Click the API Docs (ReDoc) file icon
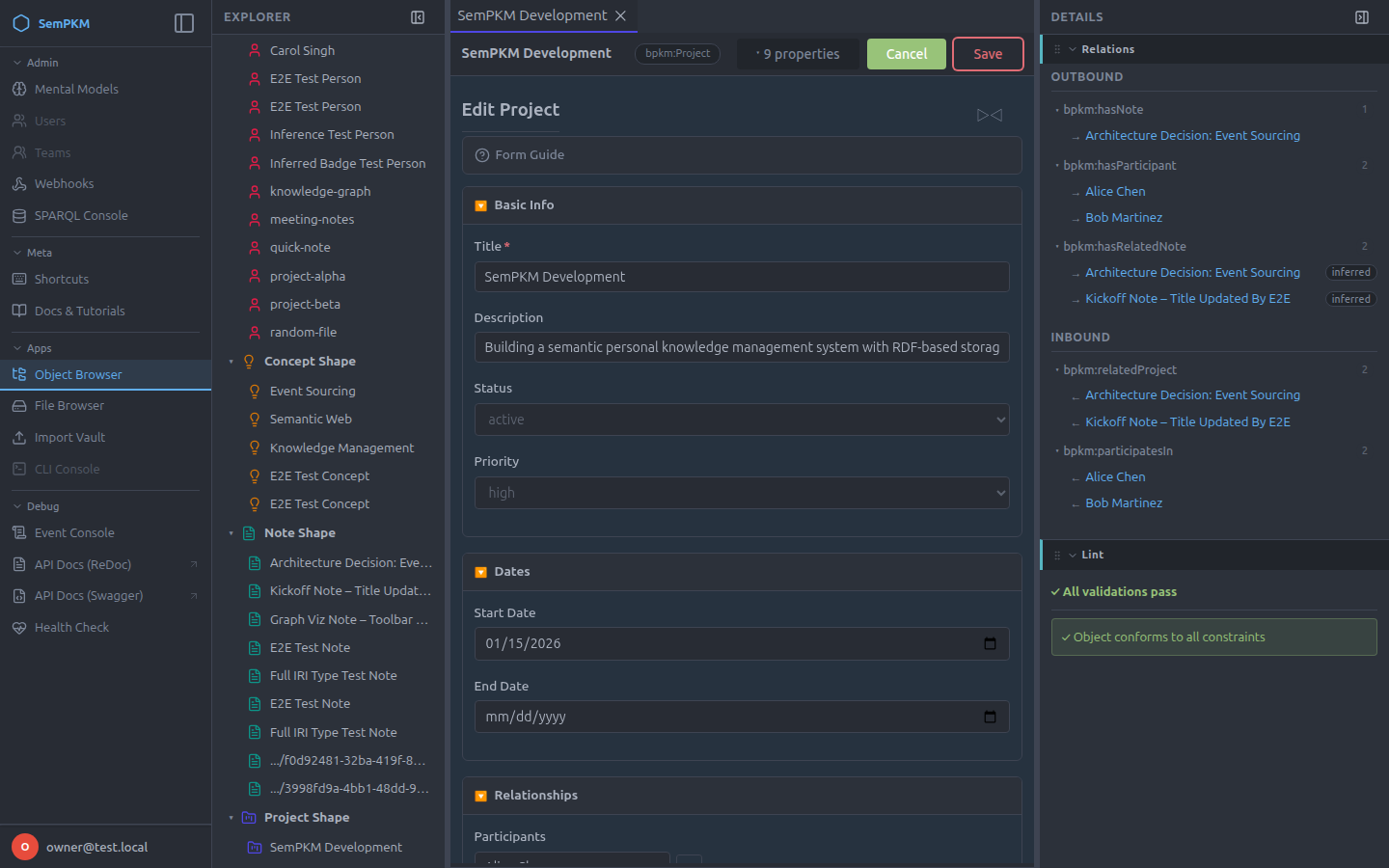 click(x=19, y=564)
